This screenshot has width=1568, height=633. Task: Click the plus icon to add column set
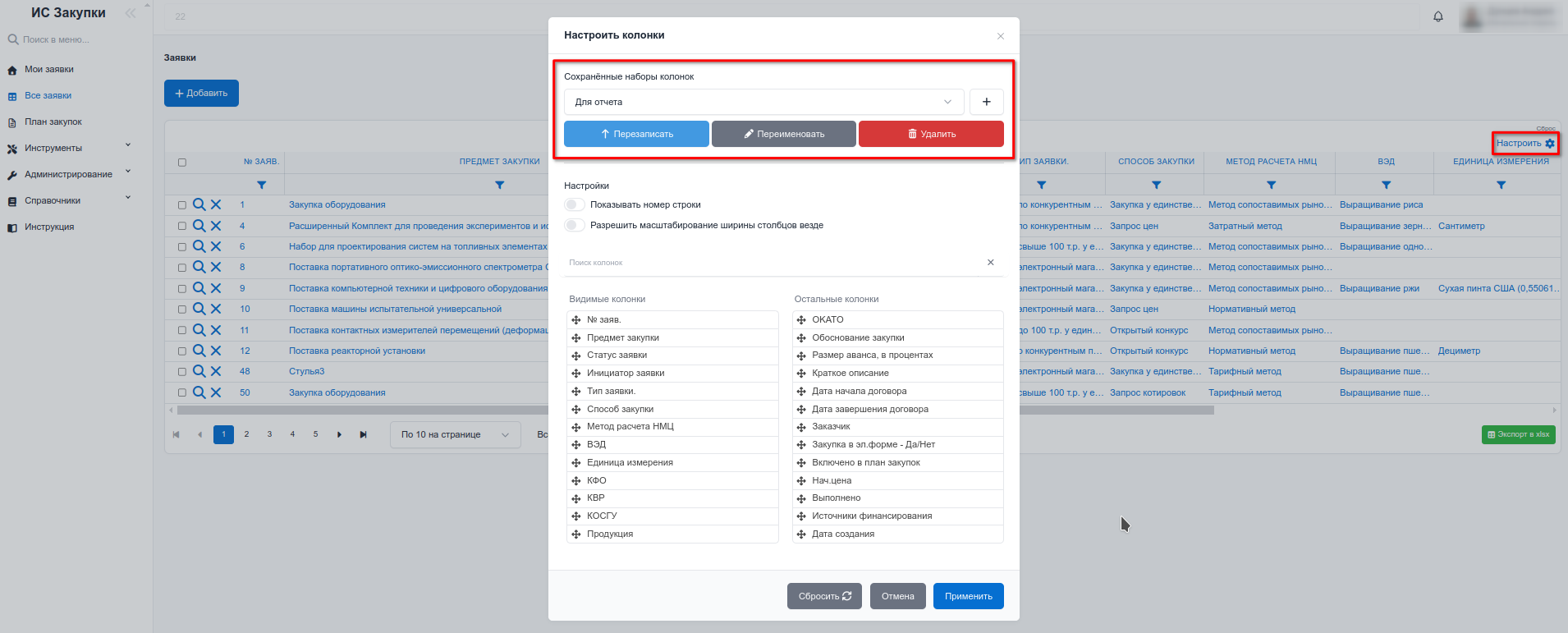986,102
